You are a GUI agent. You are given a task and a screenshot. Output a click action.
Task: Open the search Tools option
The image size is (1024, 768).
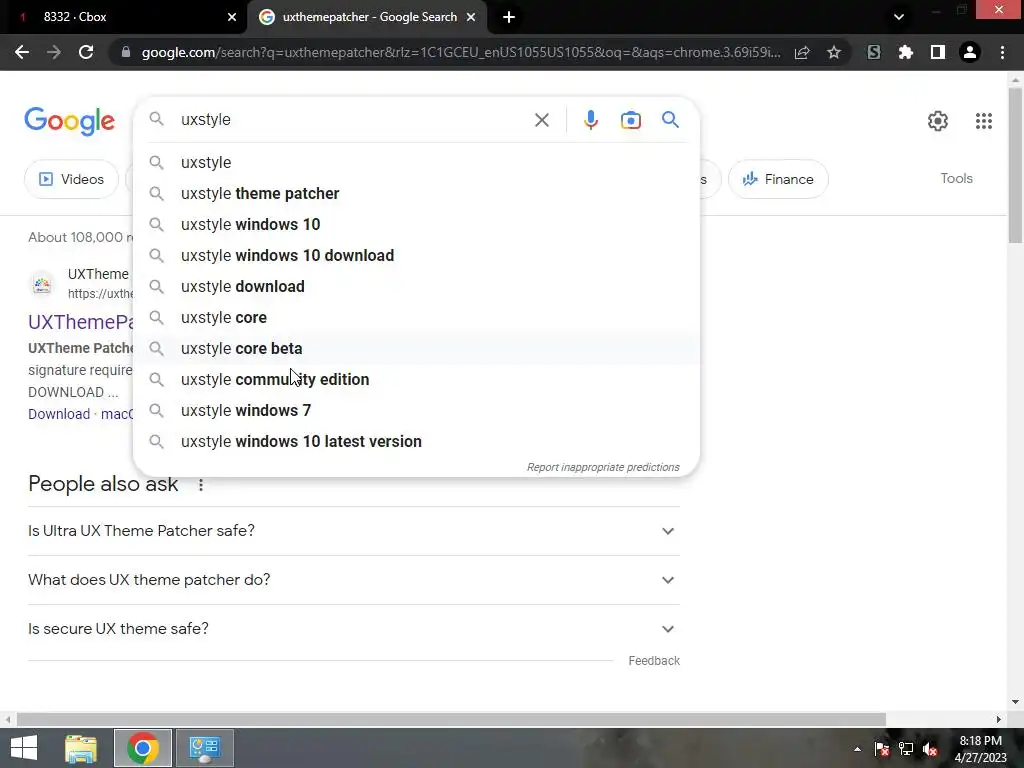(956, 178)
